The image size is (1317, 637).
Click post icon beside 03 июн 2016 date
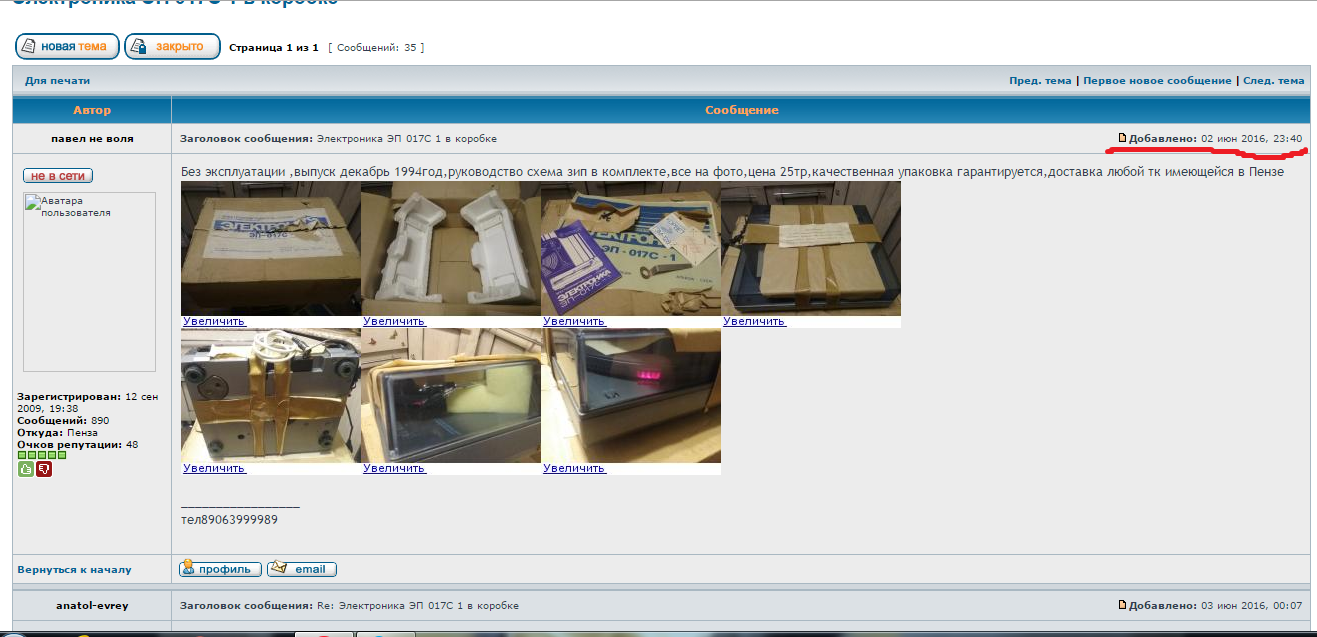pyautogui.click(x=1122, y=606)
